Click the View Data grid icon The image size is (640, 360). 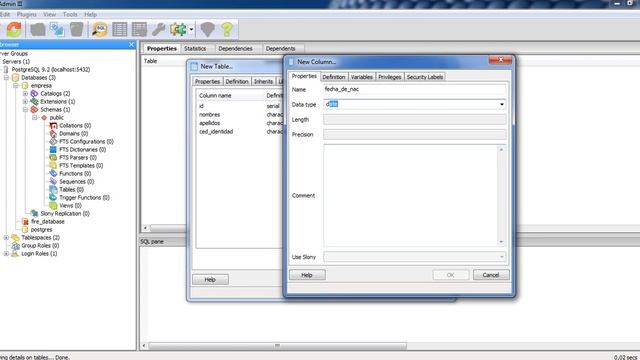[120, 29]
